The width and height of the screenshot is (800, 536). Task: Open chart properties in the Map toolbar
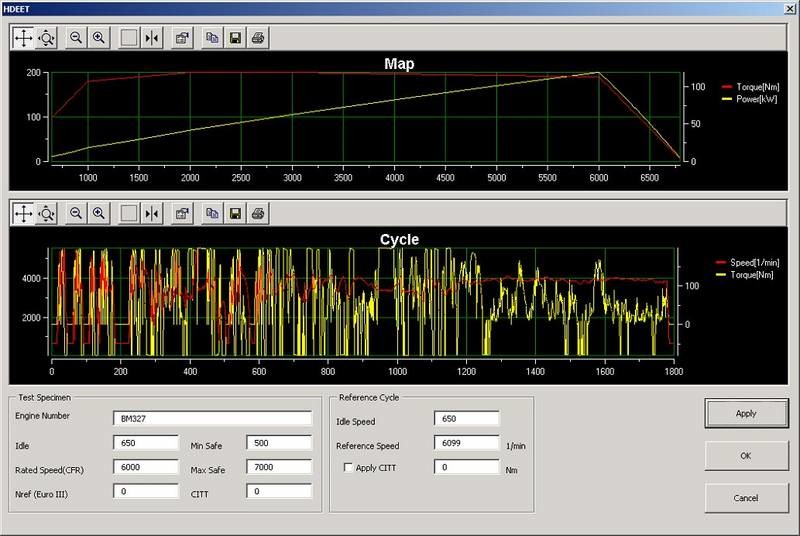[x=182, y=38]
